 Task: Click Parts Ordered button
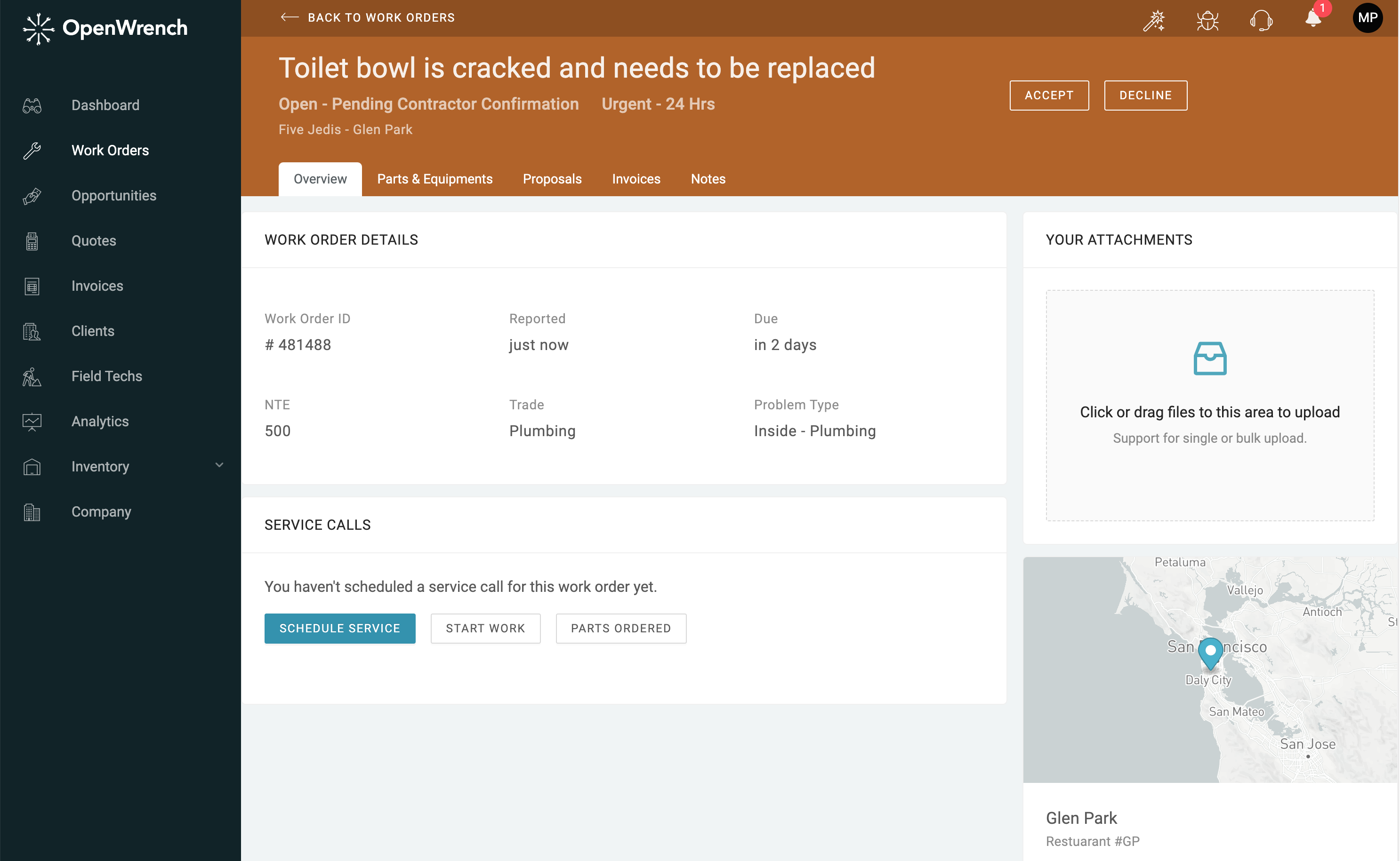621,629
